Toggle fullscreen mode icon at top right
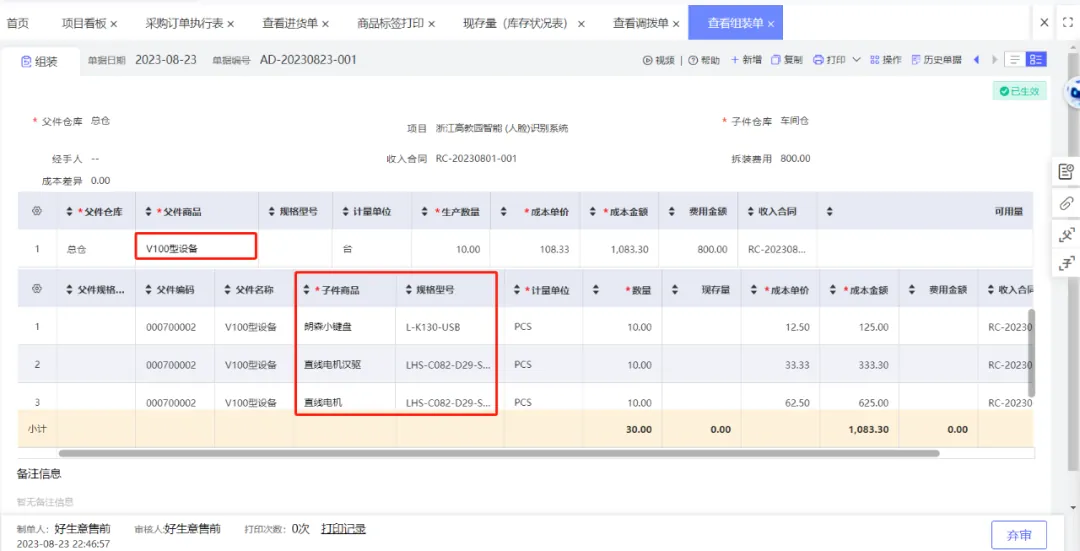The width and height of the screenshot is (1080, 551). [x=1068, y=23]
